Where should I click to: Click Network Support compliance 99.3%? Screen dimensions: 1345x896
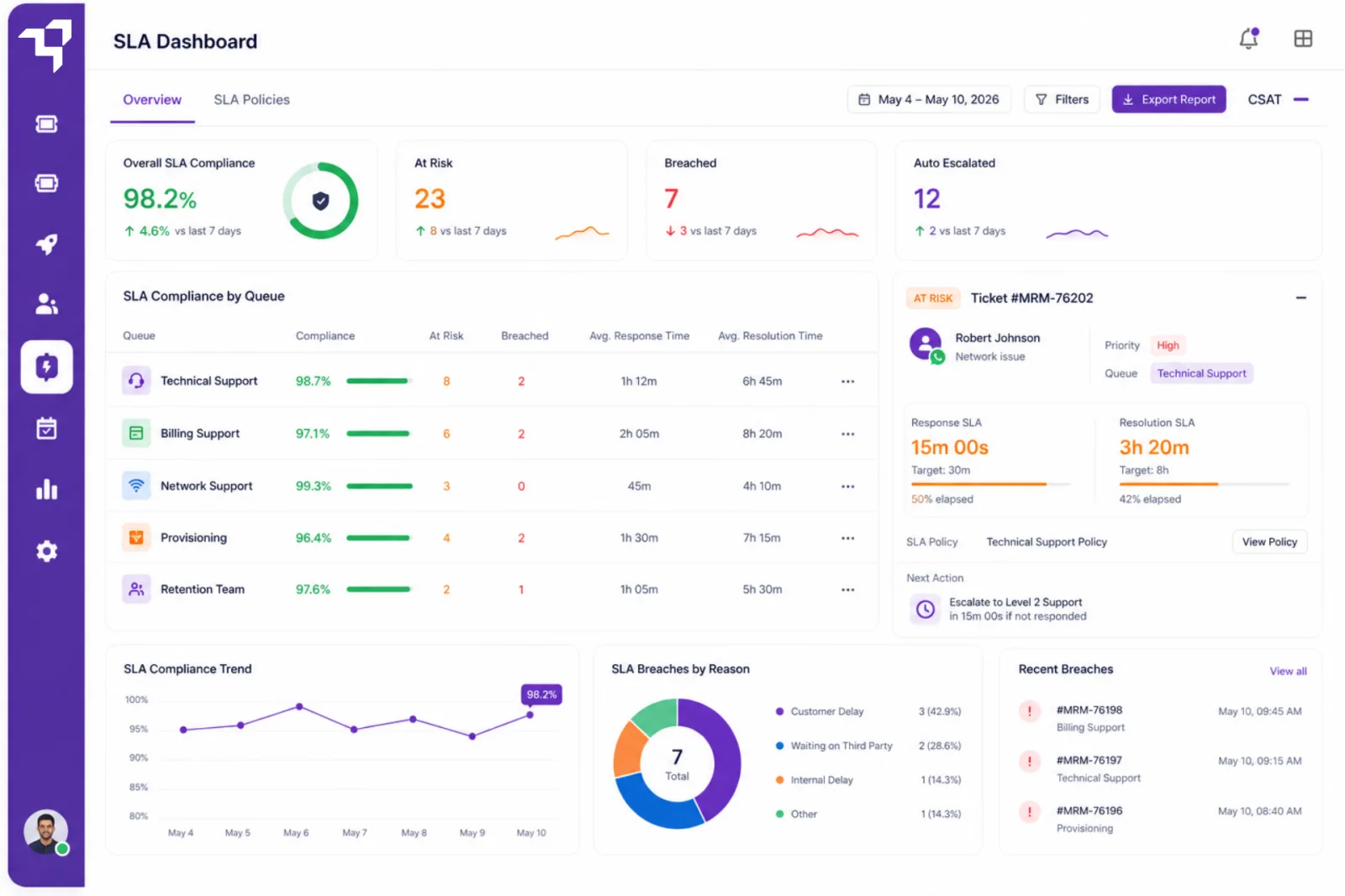pyautogui.click(x=313, y=487)
